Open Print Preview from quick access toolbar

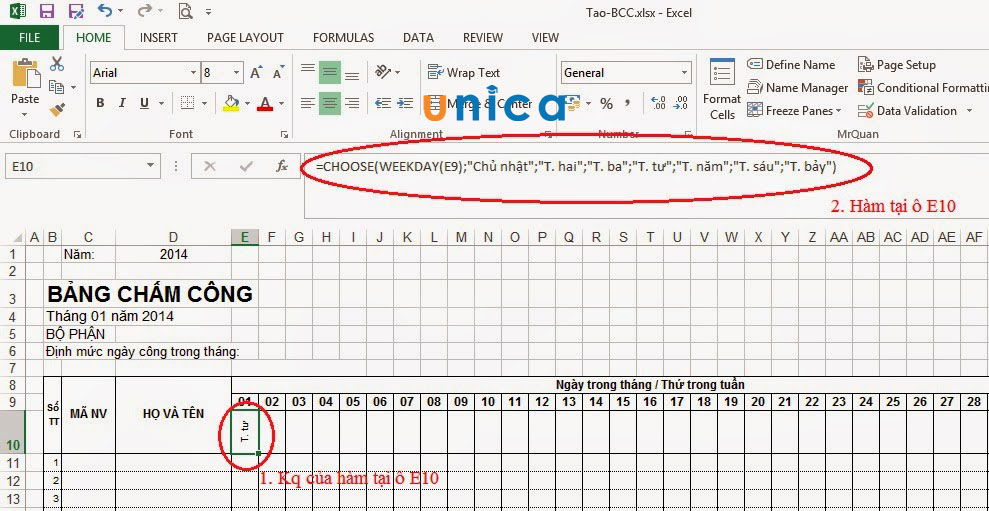tap(185, 11)
